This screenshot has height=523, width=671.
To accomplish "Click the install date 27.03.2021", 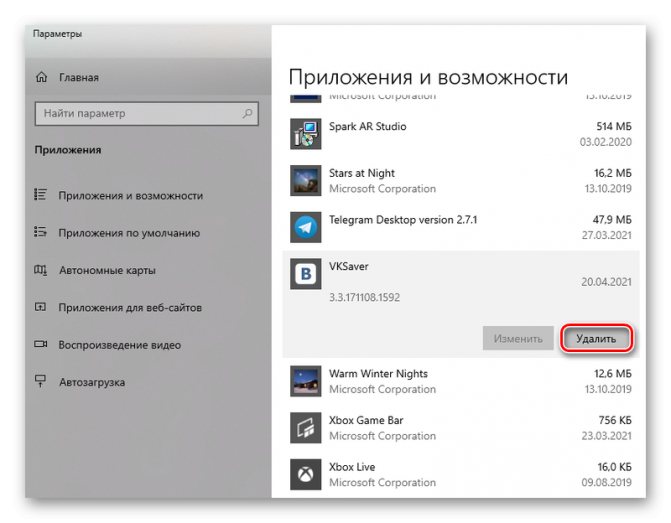I will tap(606, 235).
